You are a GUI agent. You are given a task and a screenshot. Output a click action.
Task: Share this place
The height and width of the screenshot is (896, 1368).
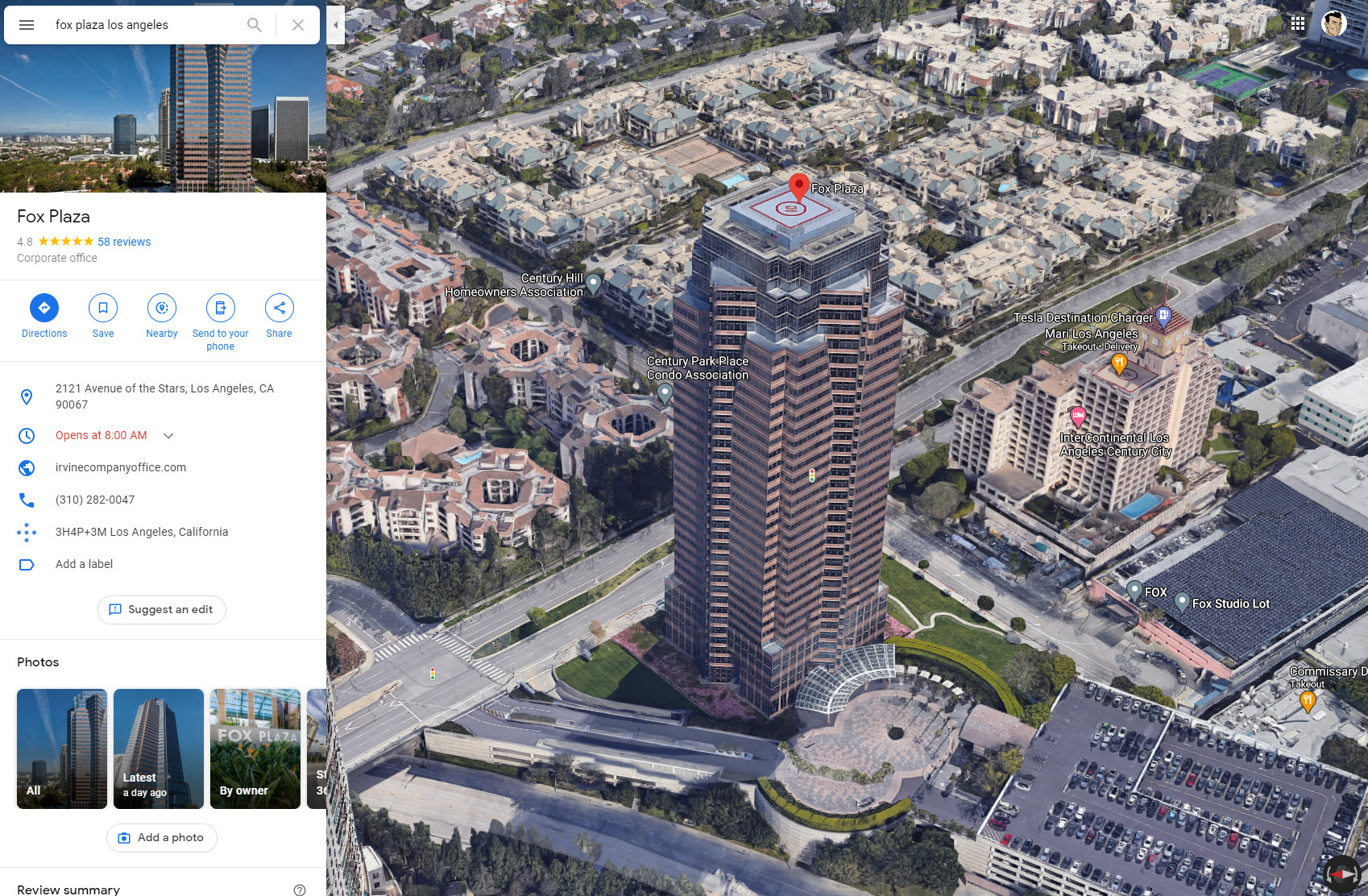click(x=280, y=316)
